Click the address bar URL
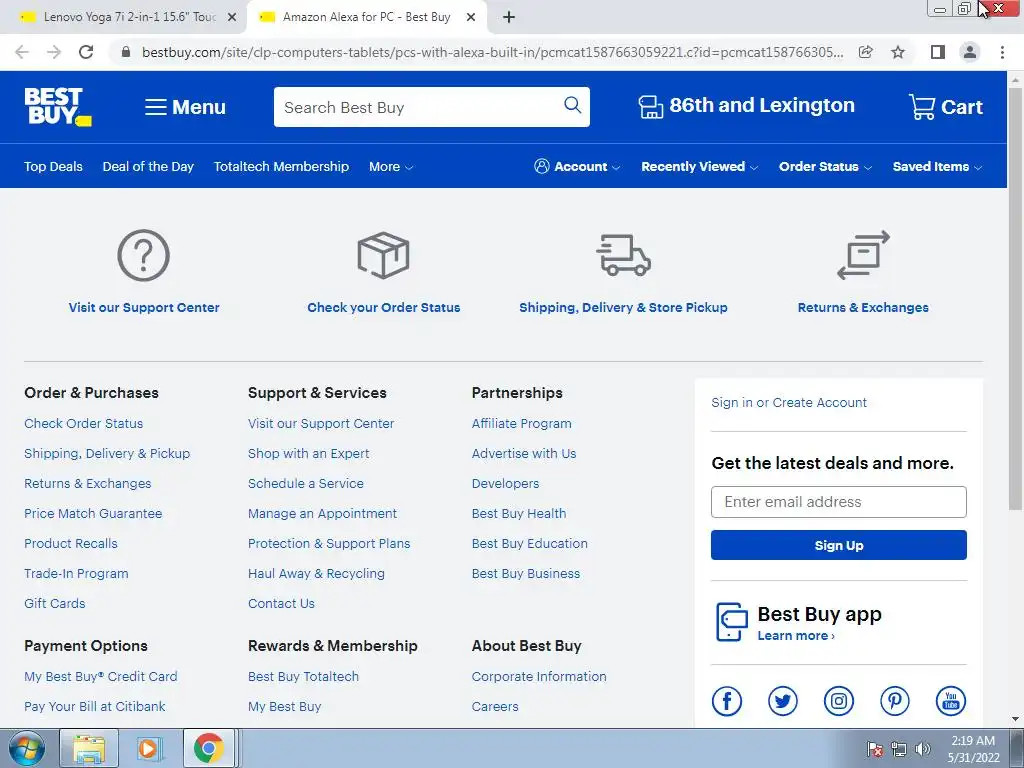Viewport: 1024px width, 768px height. (492, 52)
